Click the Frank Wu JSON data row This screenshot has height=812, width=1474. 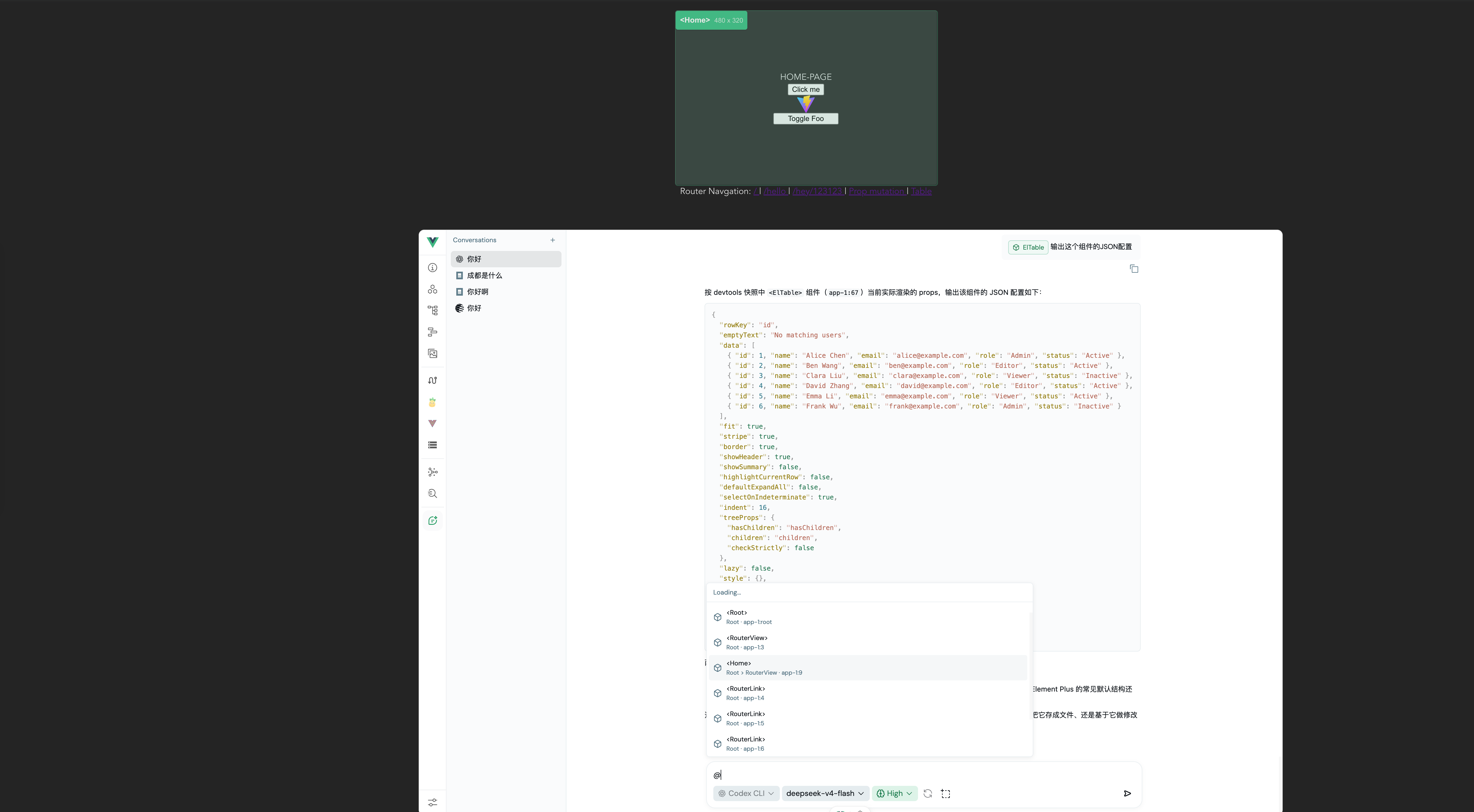[924, 406]
